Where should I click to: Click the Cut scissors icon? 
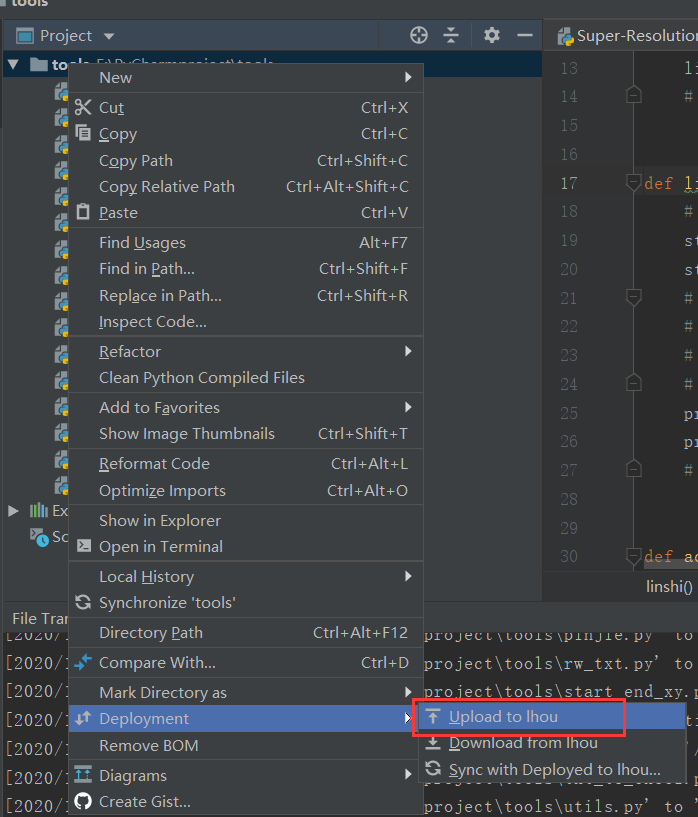(x=83, y=107)
